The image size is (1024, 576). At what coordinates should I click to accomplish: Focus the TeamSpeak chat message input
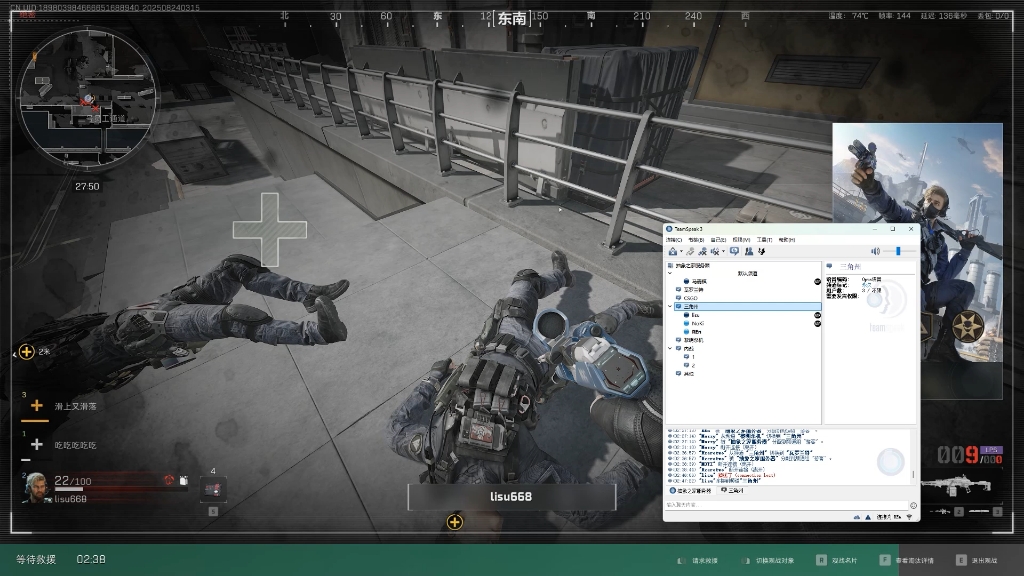786,505
